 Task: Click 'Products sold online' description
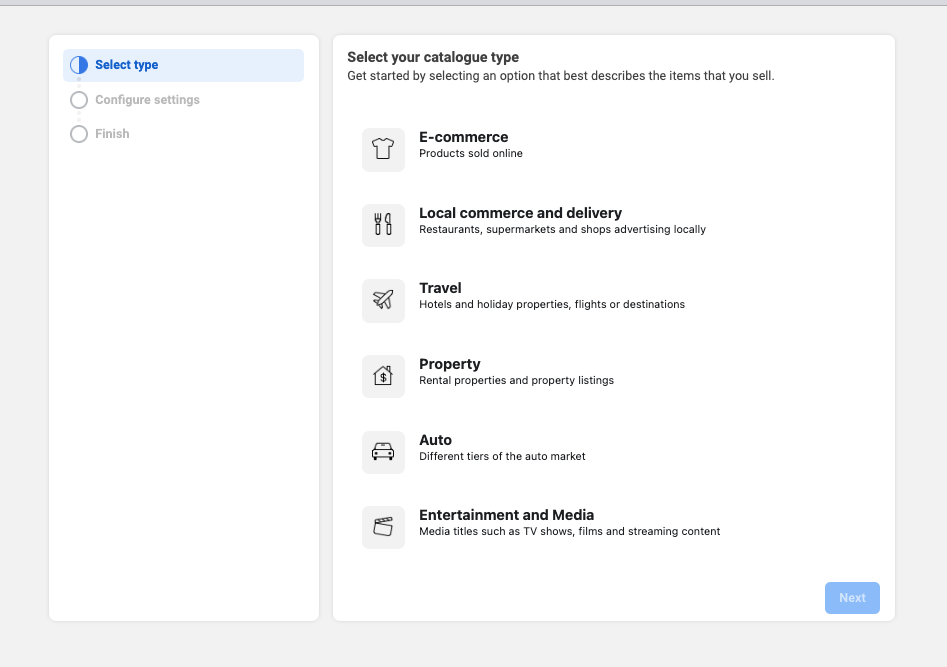(x=470, y=154)
